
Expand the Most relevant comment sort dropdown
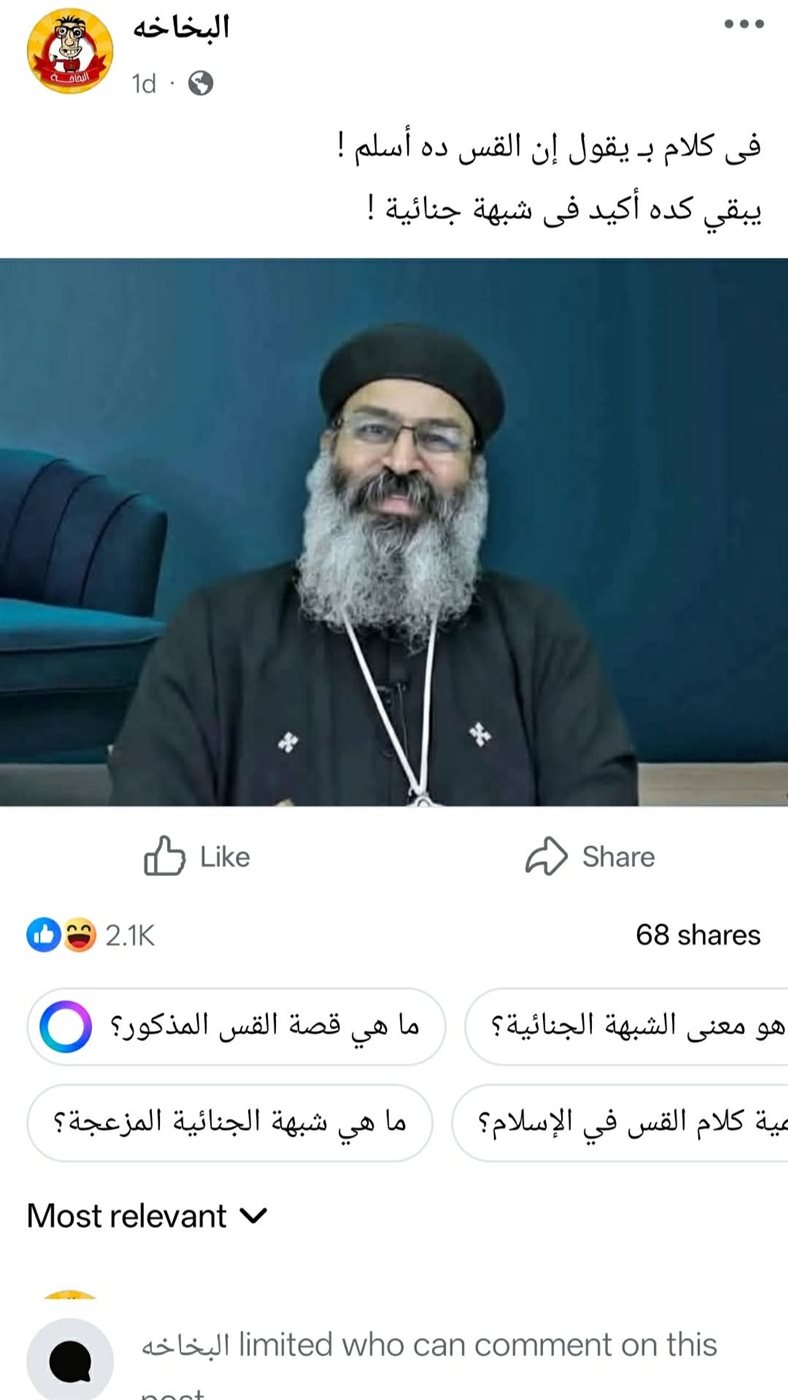coord(148,1216)
